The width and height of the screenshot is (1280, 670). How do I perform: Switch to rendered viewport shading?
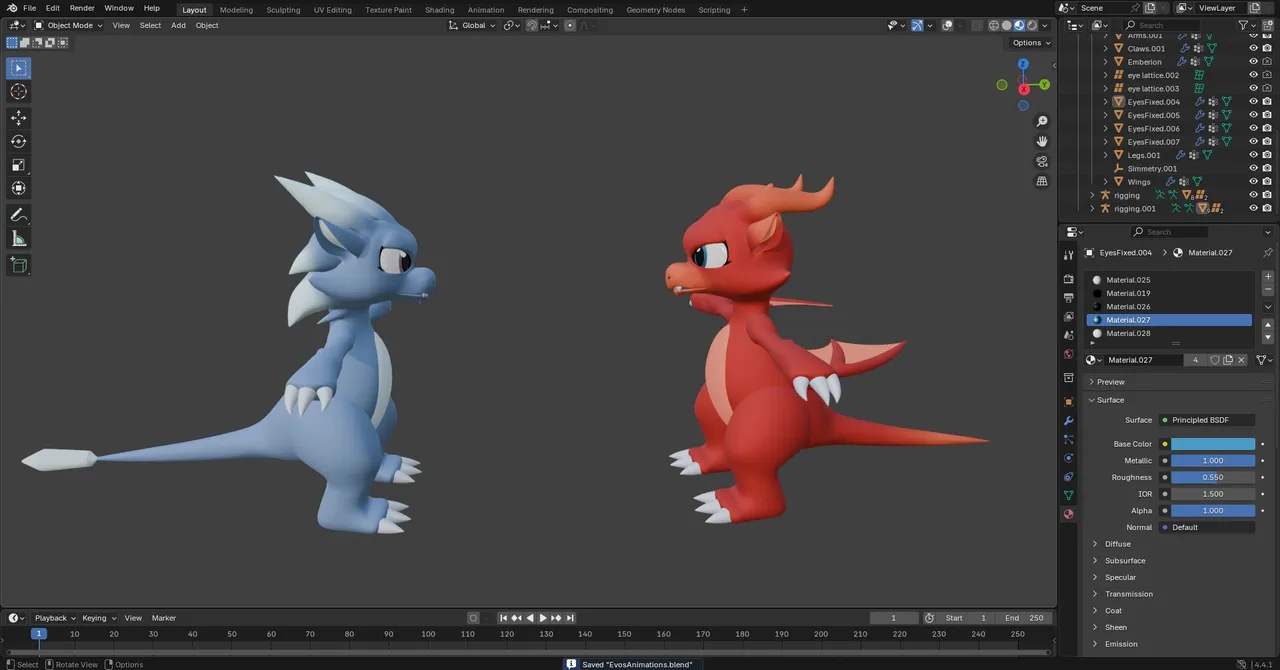[1032, 25]
